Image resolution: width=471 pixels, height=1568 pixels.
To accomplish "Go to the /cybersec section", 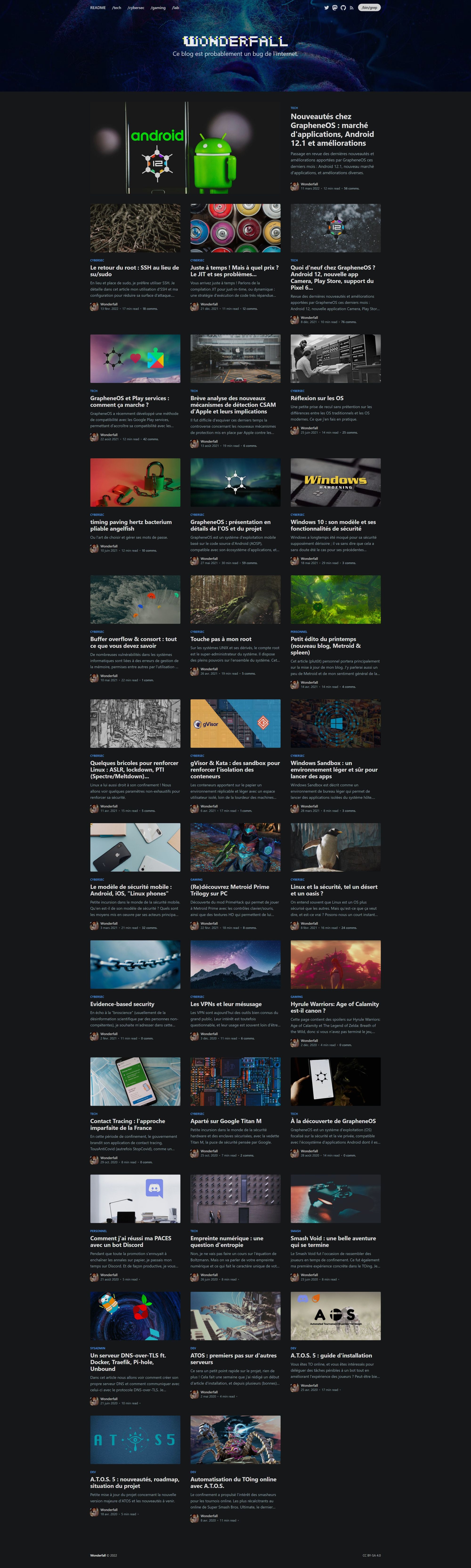I will tap(136, 8).
